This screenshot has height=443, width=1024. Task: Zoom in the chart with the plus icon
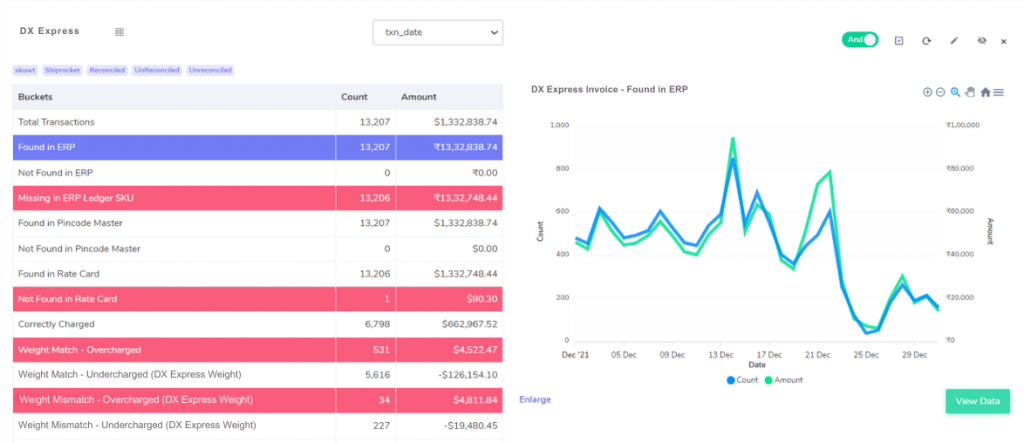(927, 93)
